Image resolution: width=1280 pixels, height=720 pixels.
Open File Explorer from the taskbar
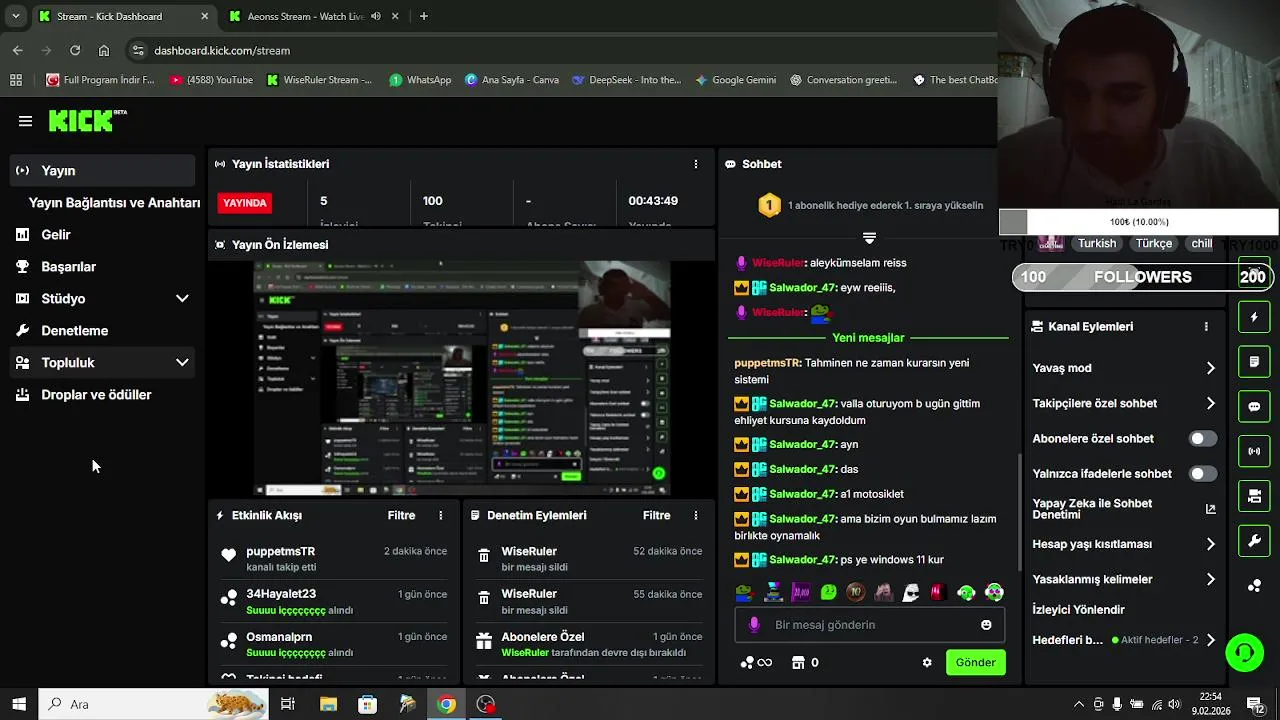[x=328, y=704]
